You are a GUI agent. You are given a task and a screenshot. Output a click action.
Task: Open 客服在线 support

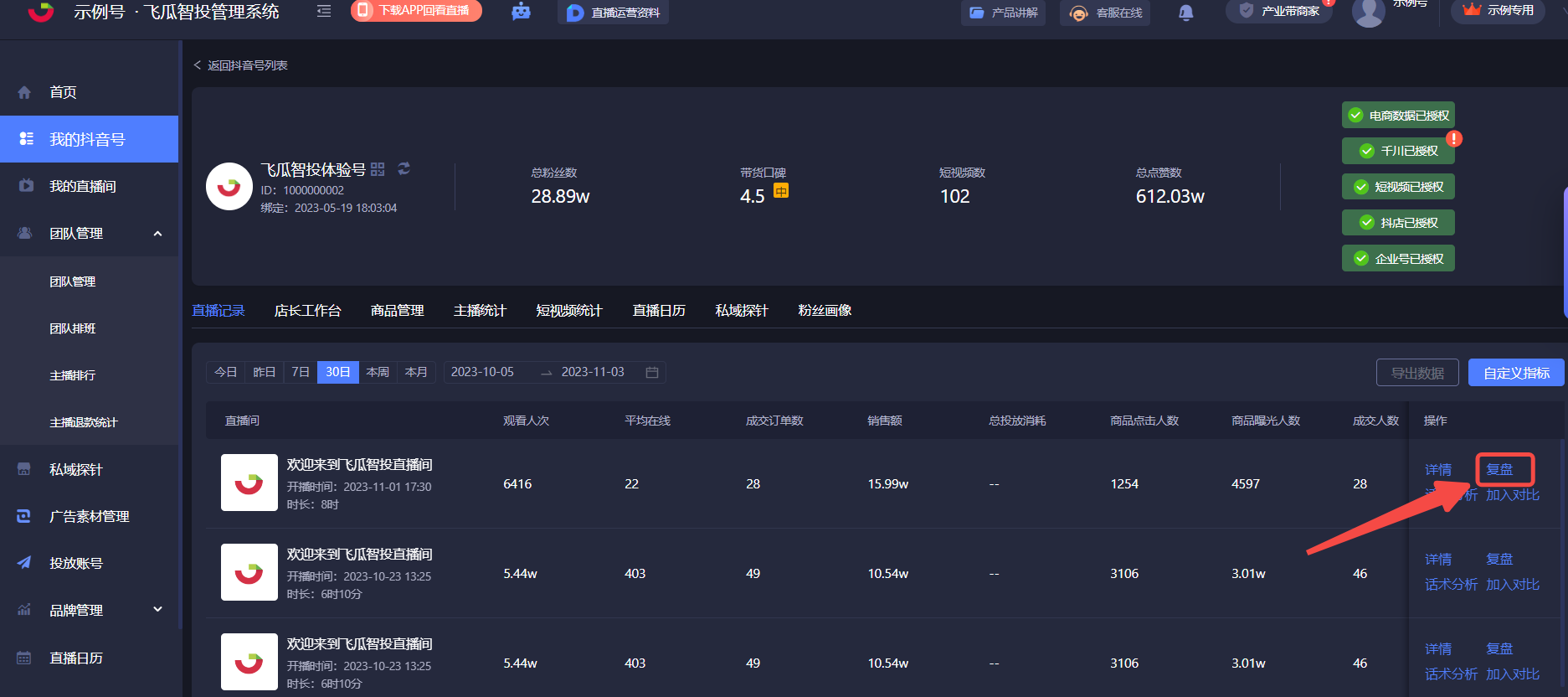[1105, 13]
